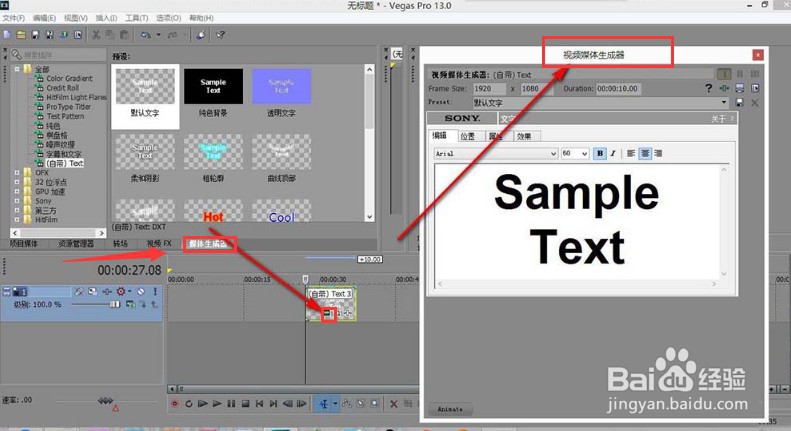
Task: Click the Undo toolbar icon
Action: point(146,35)
